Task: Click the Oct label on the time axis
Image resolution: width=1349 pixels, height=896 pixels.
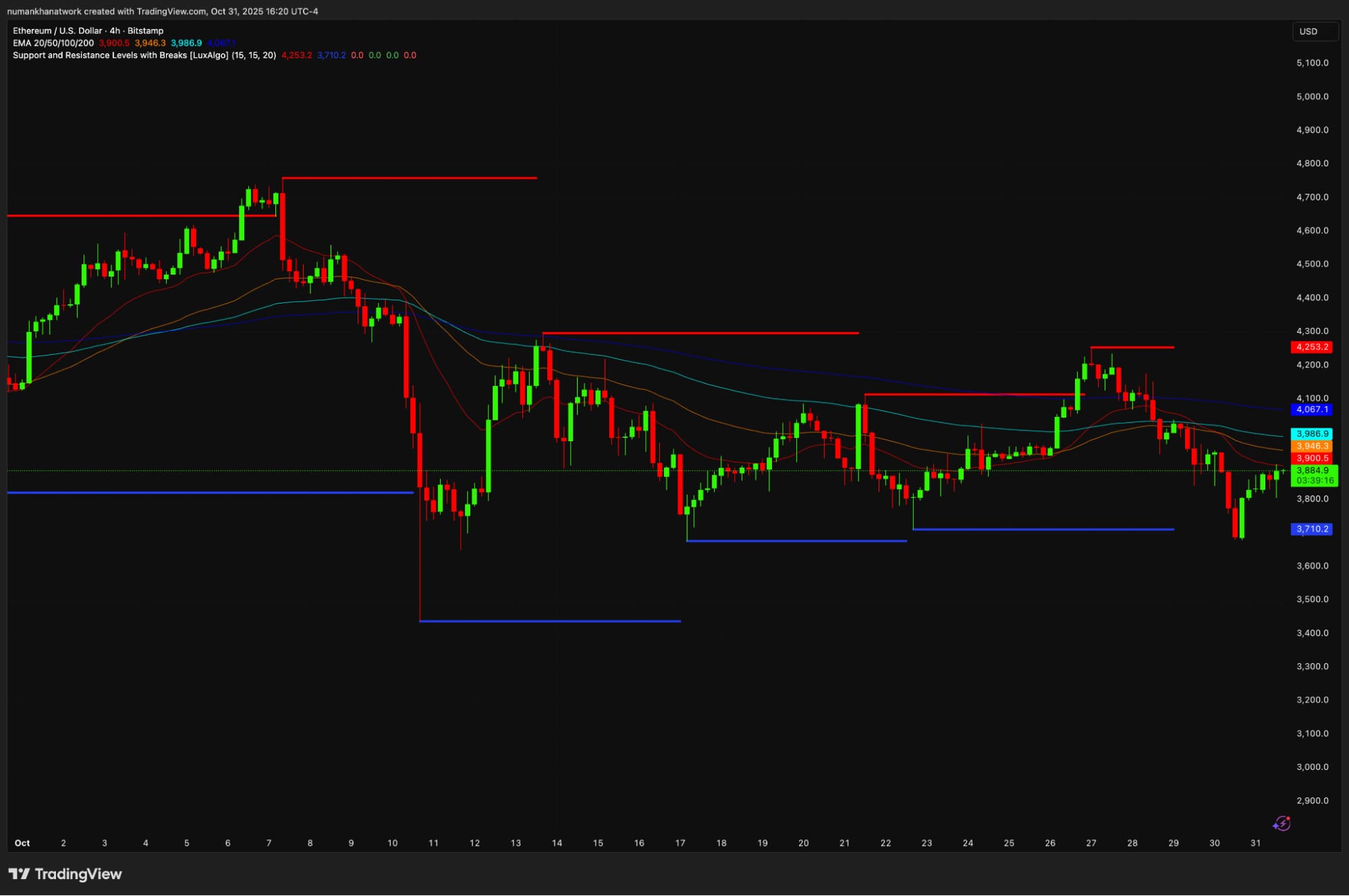Action: click(22, 843)
